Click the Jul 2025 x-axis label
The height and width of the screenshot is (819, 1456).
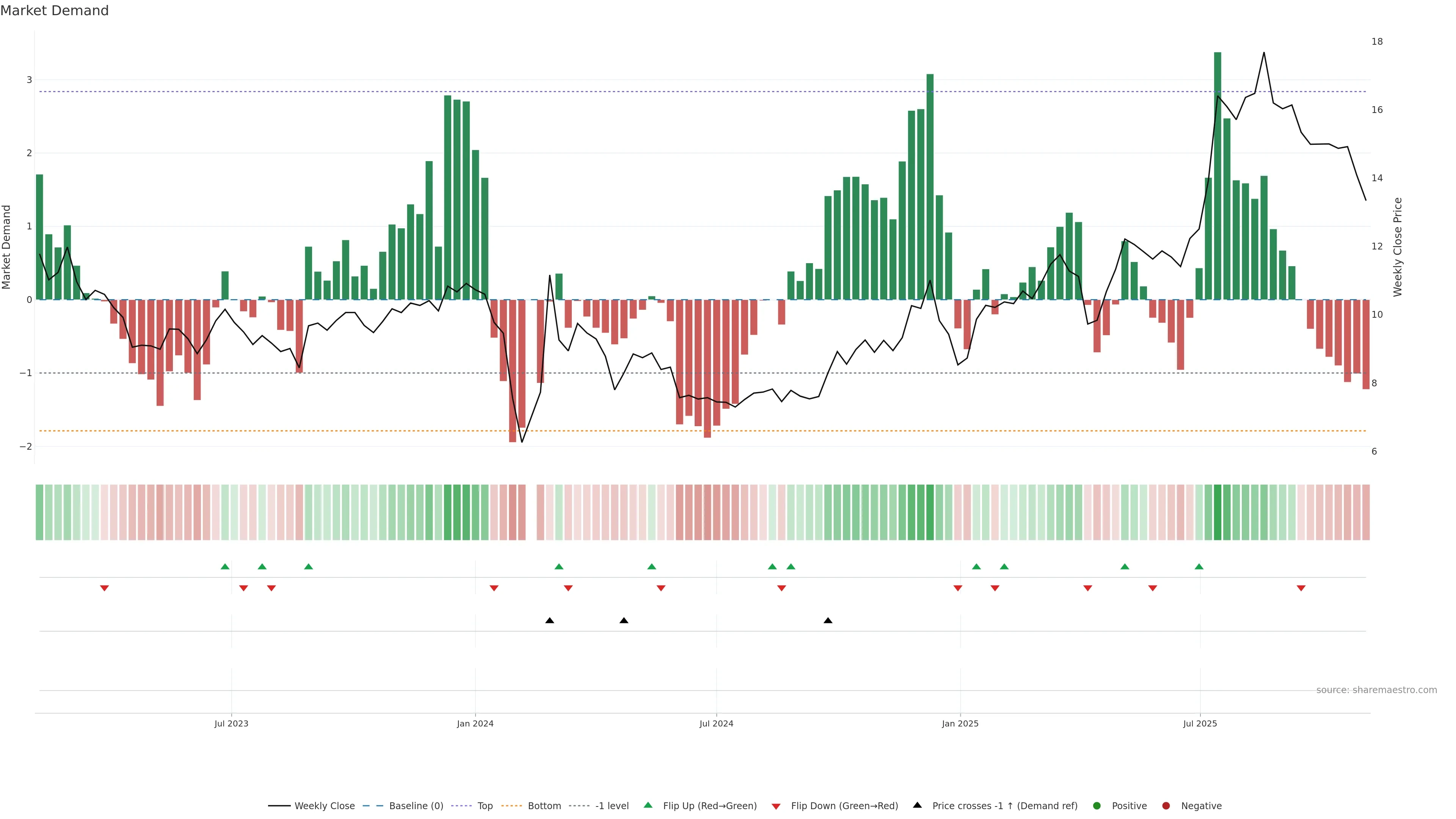[1200, 723]
